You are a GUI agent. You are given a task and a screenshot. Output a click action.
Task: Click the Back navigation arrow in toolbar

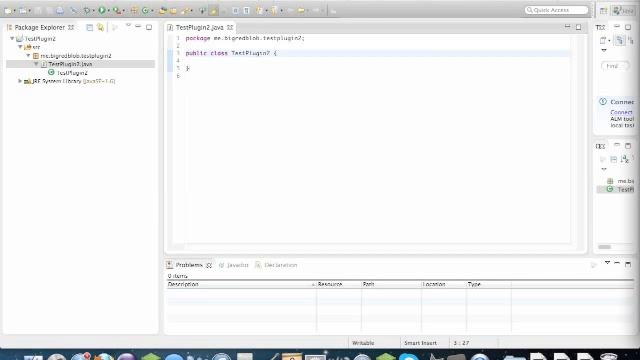[301, 10]
